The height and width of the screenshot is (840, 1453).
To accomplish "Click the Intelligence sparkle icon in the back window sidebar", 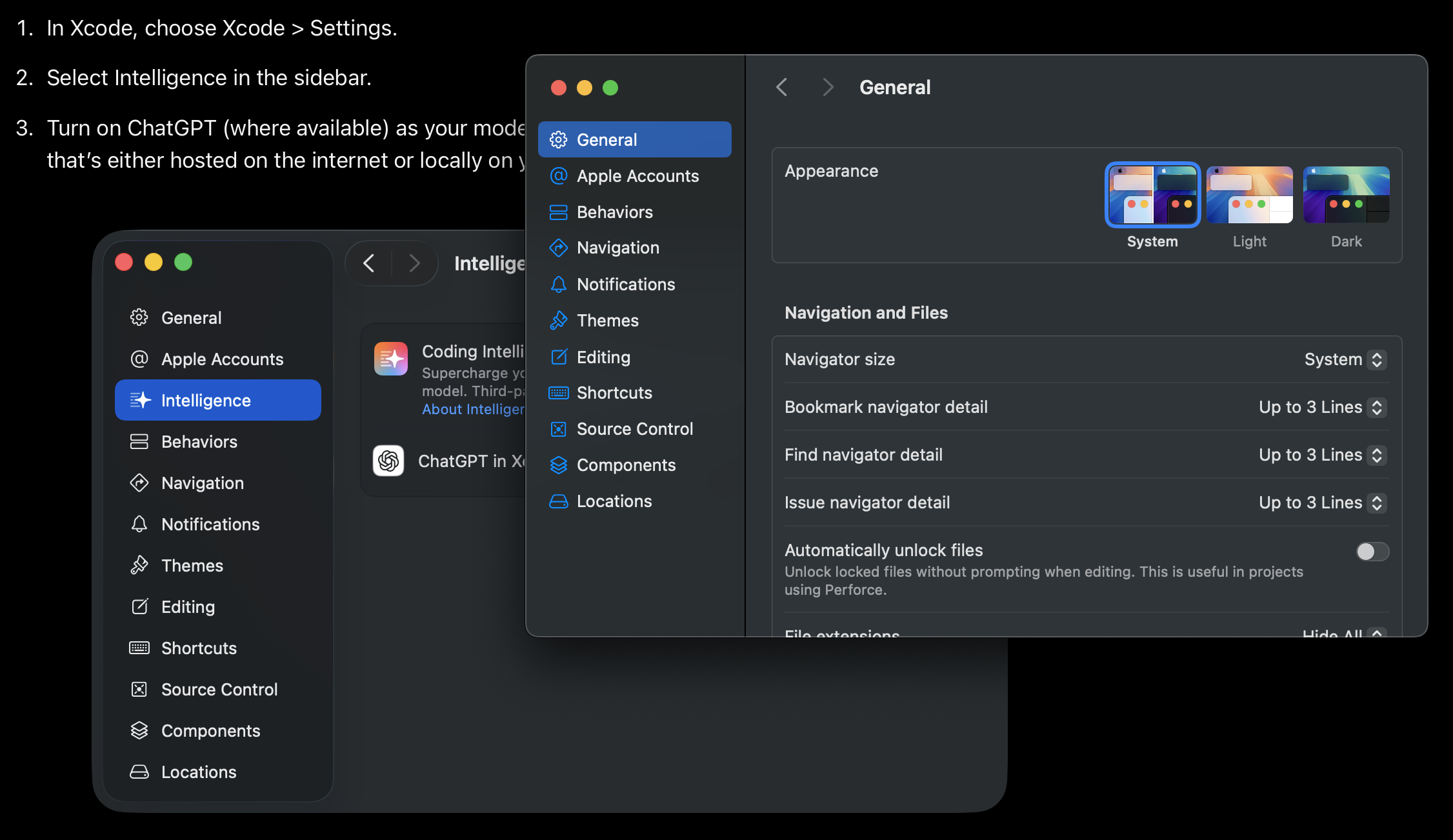I will 139,400.
